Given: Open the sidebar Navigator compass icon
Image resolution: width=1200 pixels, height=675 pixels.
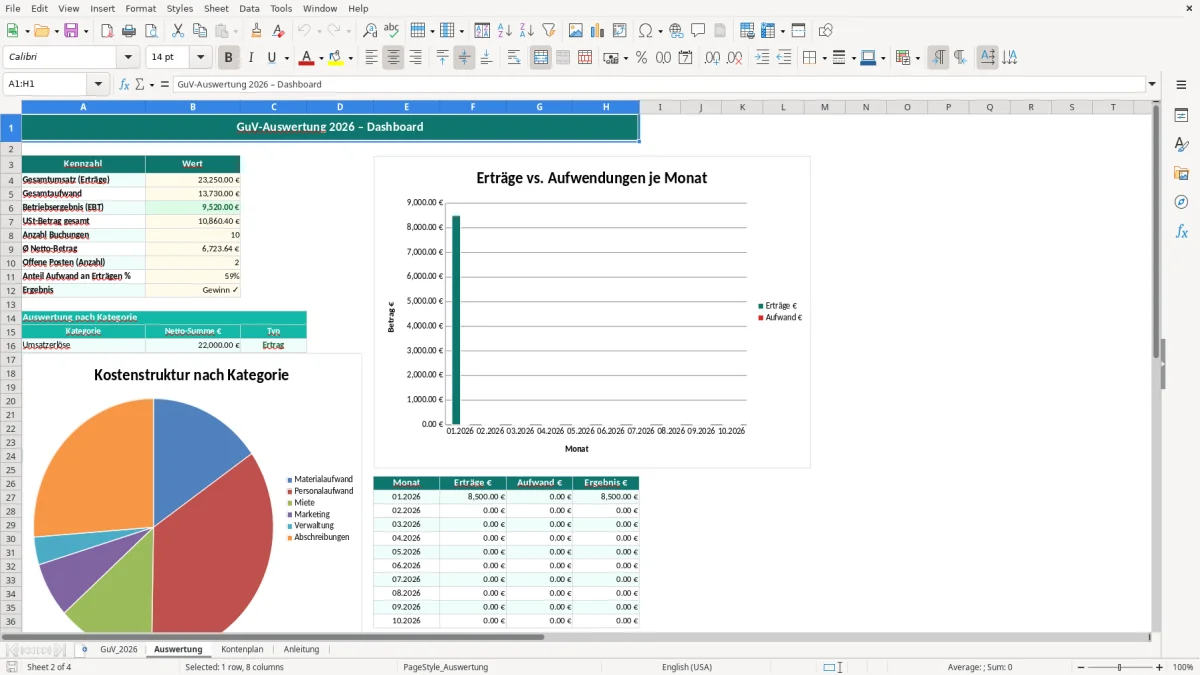Looking at the screenshot, I should coord(1181,202).
